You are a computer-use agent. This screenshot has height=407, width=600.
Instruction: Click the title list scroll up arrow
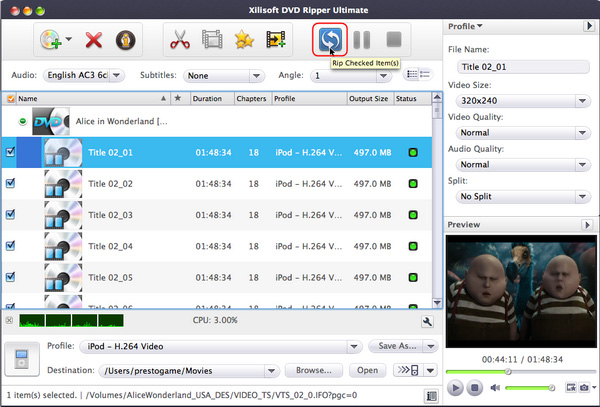click(437, 98)
